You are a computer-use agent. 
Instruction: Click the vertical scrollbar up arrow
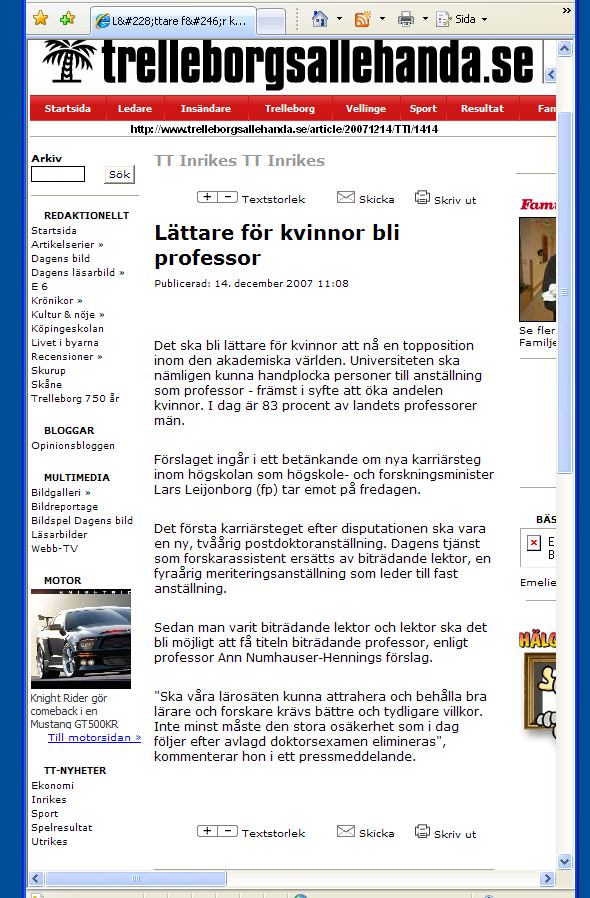point(564,49)
